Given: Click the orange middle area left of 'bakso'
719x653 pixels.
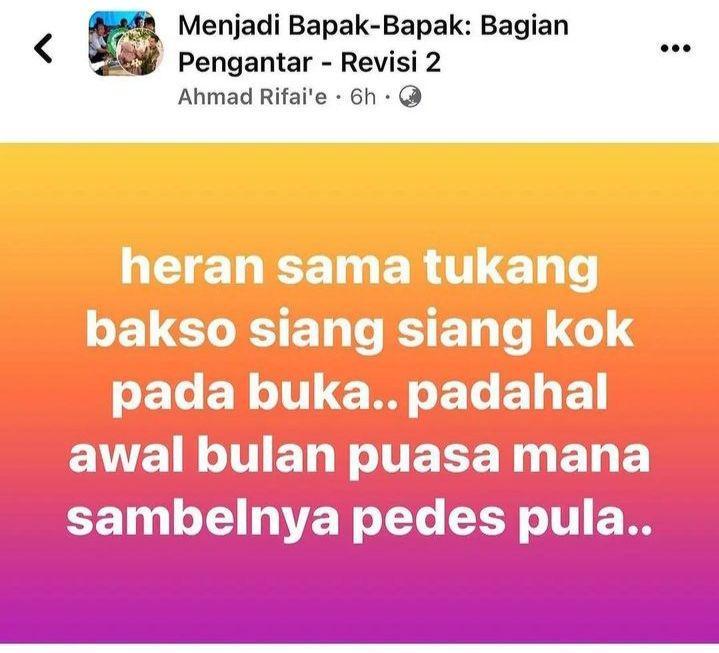Looking at the screenshot, I should point(41,332).
